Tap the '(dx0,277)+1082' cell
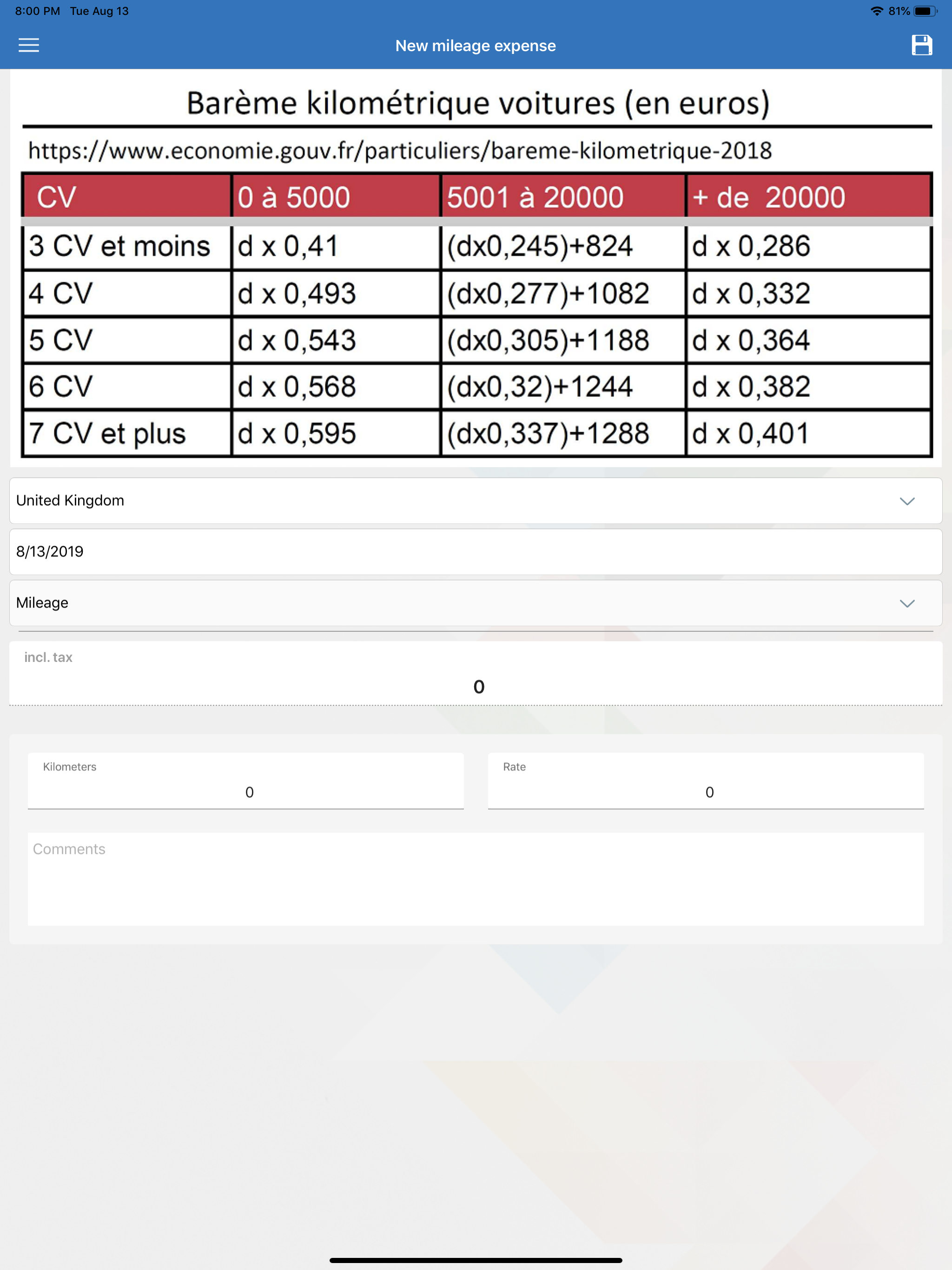 tap(563, 293)
